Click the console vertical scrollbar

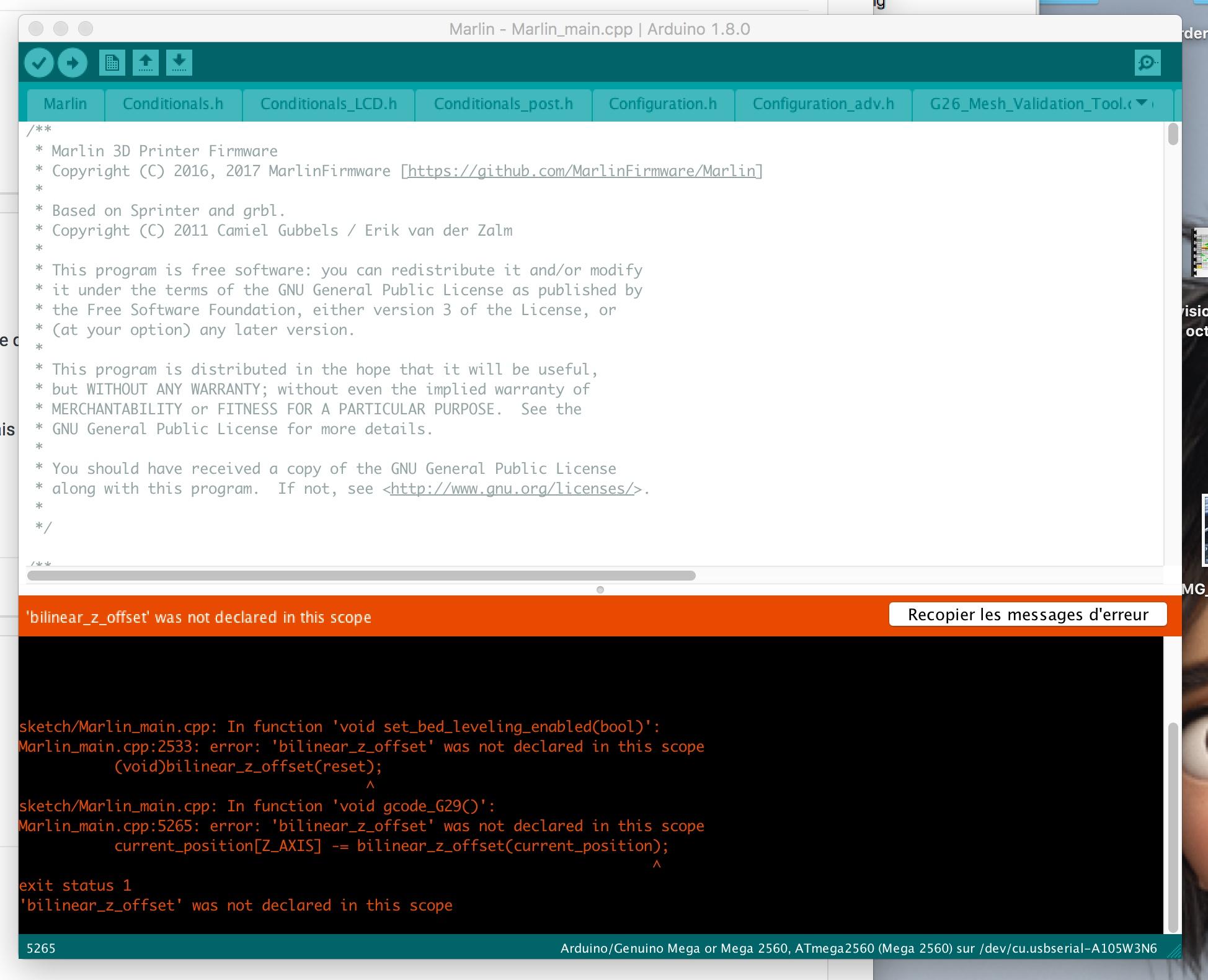pyautogui.click(x=1172, y=826)
